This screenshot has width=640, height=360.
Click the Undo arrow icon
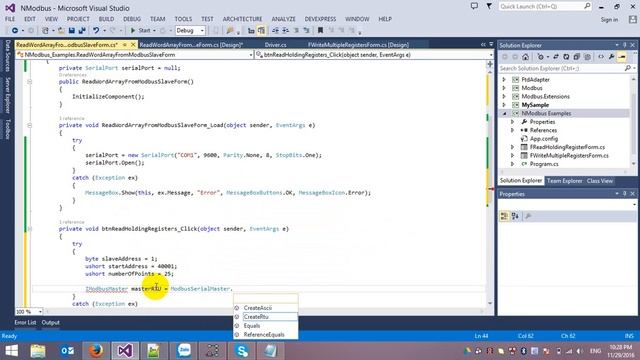coord(96,31)
